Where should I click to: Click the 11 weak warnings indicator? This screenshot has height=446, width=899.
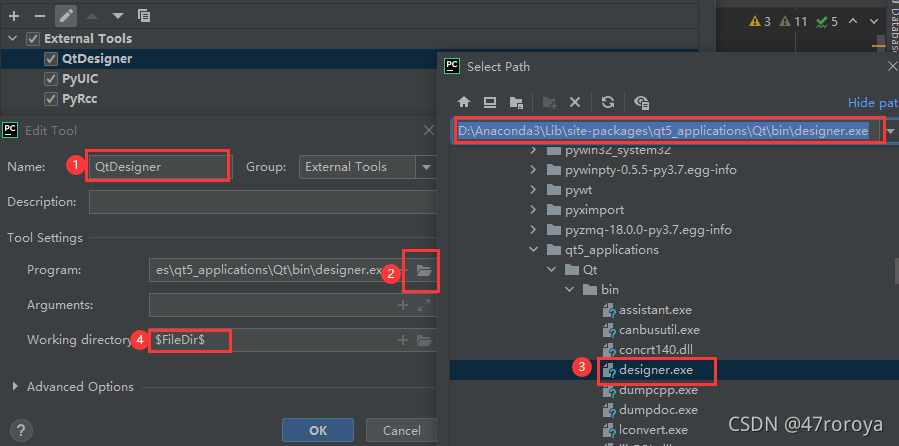pos(794,22)
